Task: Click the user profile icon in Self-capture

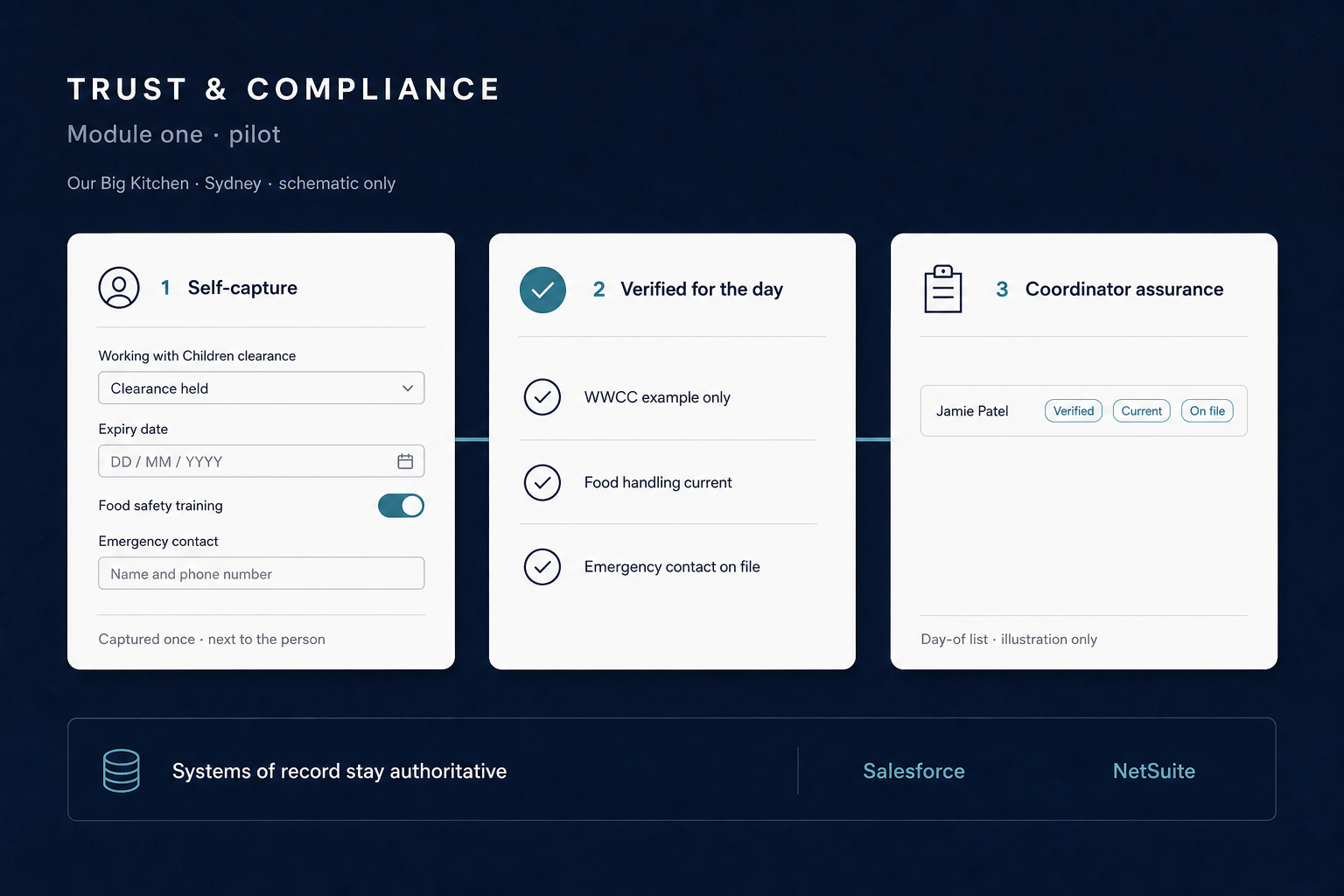Action: (119, 288)
